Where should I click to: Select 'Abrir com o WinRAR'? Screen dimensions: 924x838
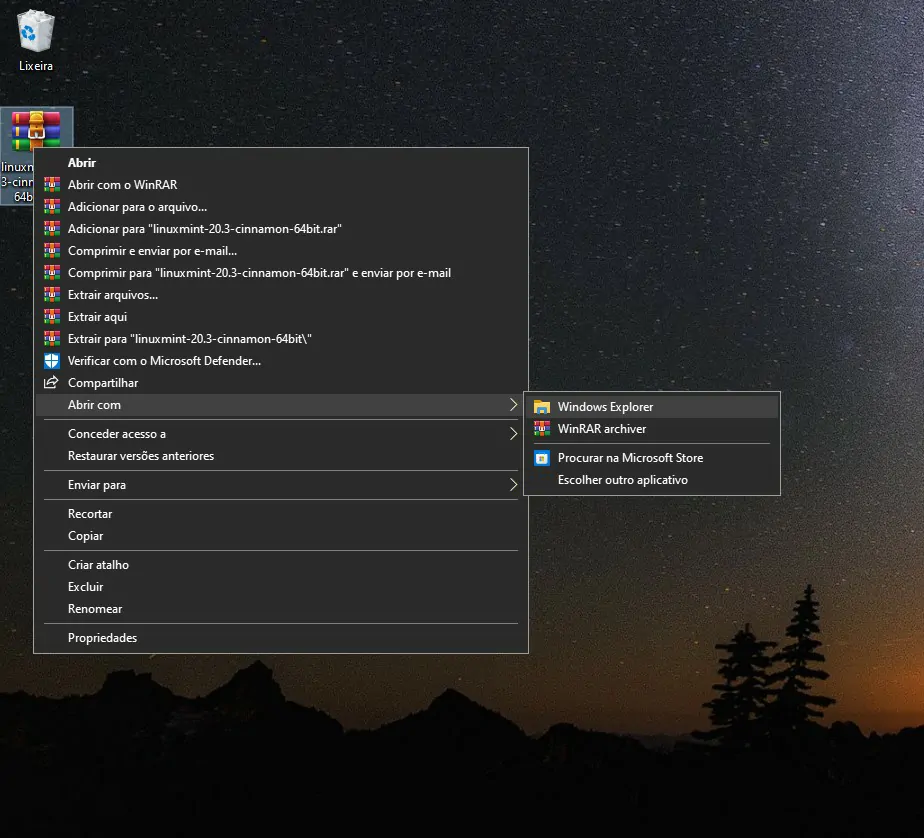pyautogui.click(x=281, y=184)
